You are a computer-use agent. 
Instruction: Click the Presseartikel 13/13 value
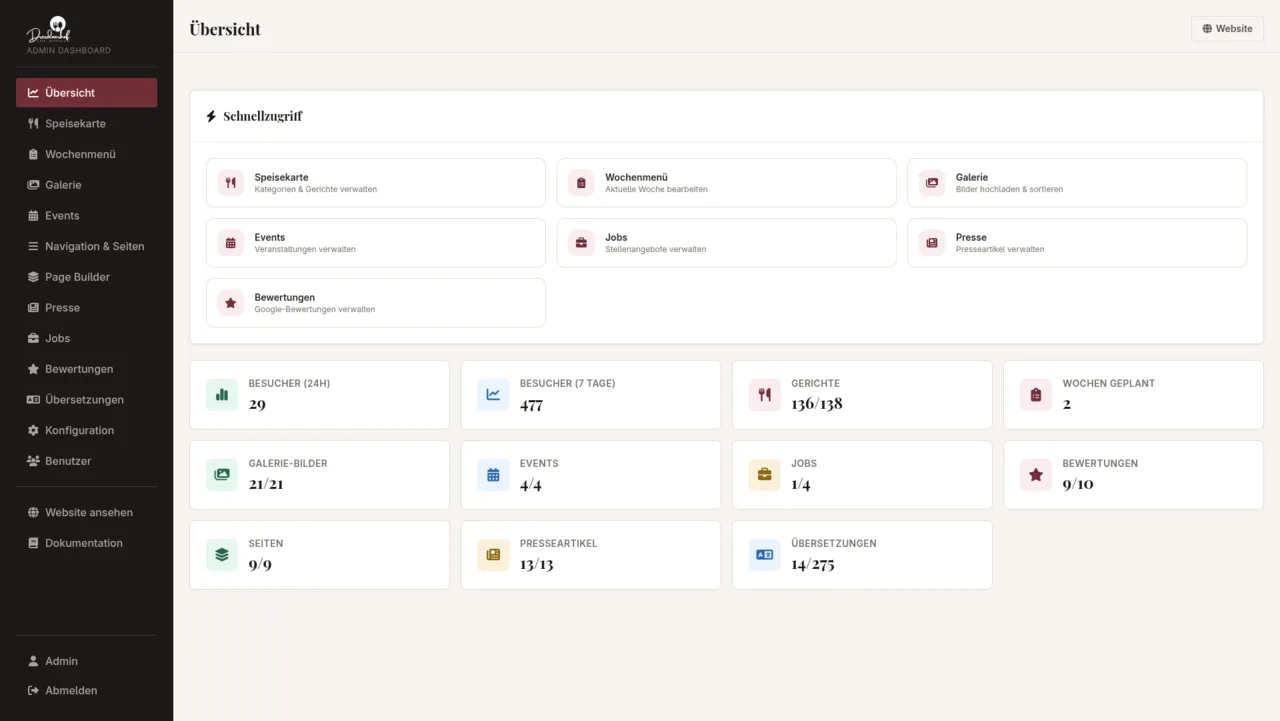click(537, 564)
